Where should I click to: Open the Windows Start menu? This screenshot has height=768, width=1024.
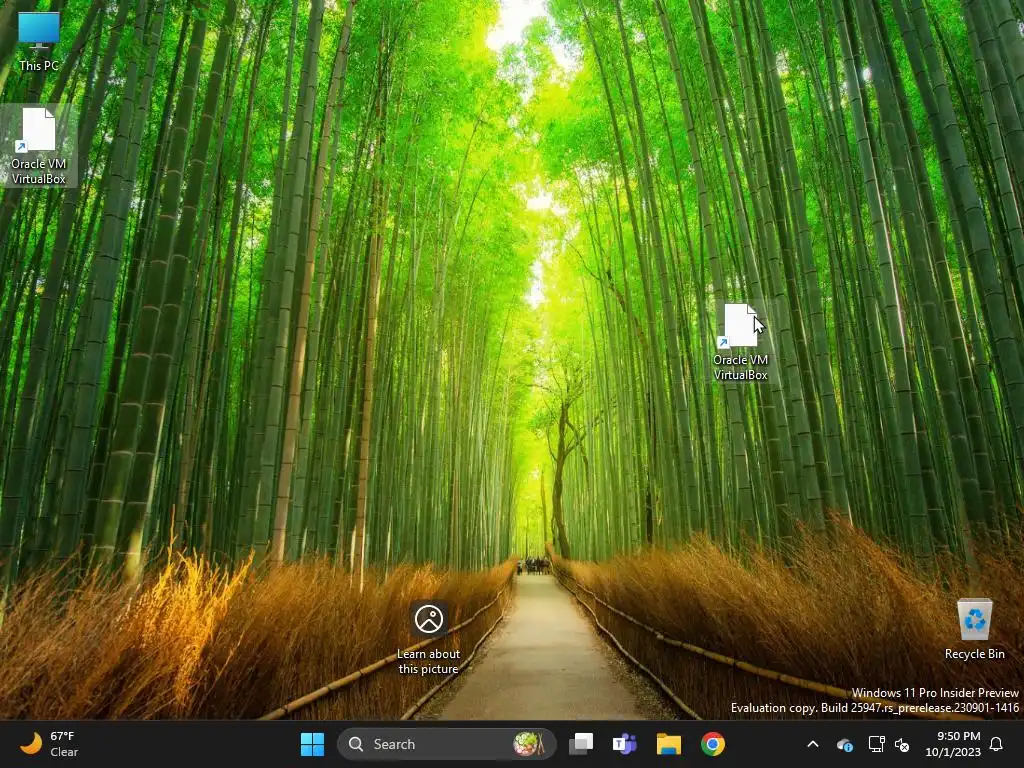tap(312, 744)
